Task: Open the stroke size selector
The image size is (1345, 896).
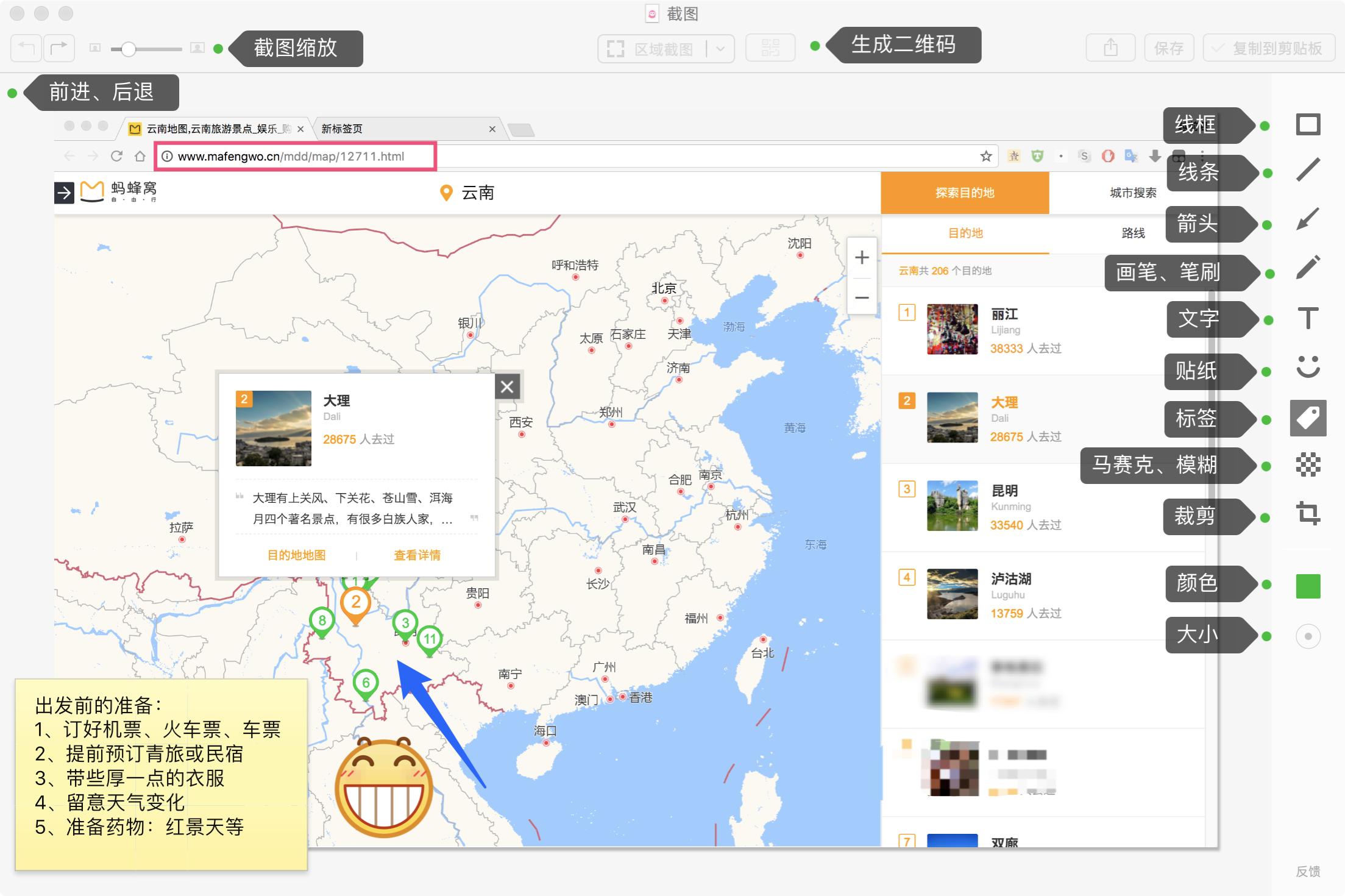Action: click(x=1308, y=636)
